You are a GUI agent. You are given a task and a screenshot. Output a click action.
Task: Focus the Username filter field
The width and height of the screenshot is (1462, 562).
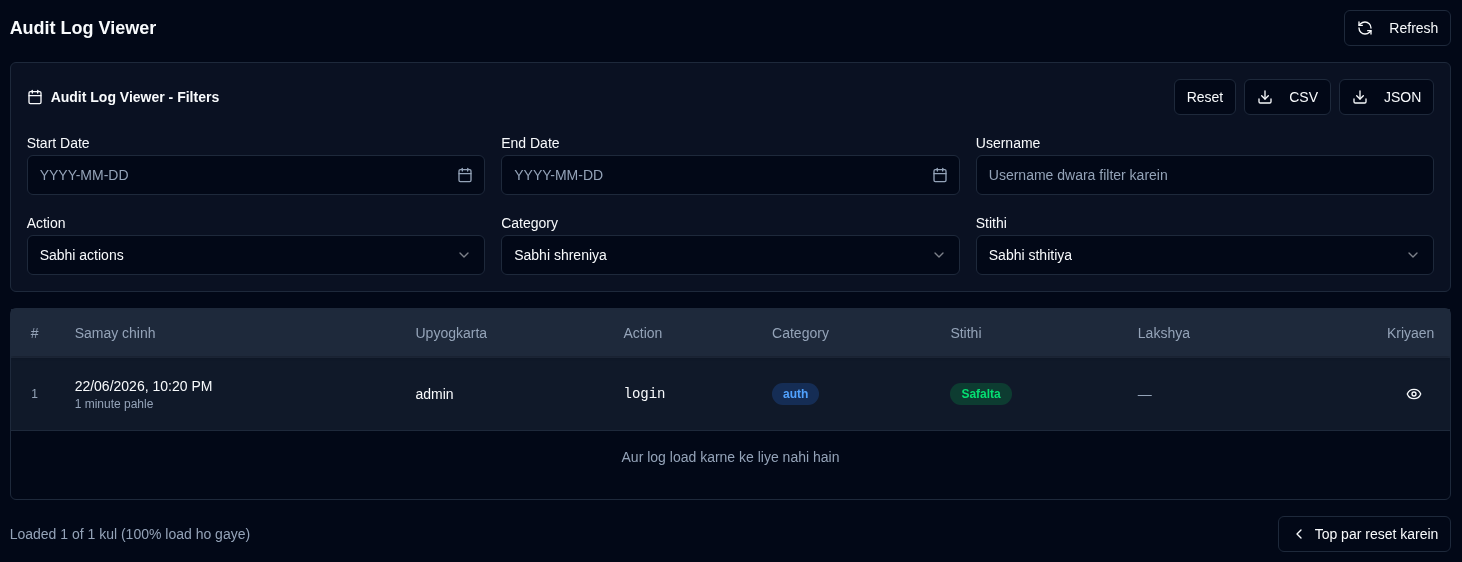pyautogui.click(x=1205, y=175)
